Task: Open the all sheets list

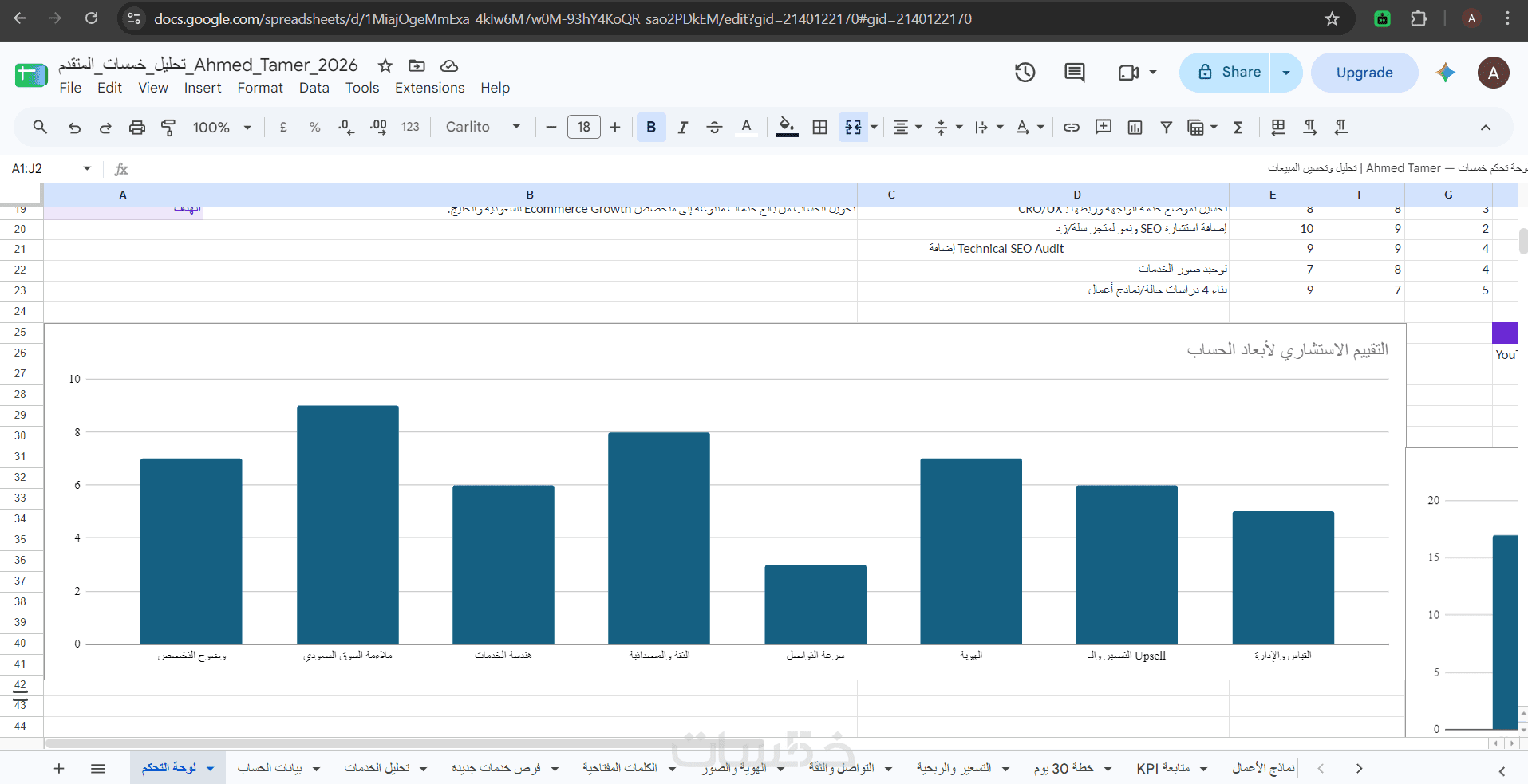Action: [98, 769]
